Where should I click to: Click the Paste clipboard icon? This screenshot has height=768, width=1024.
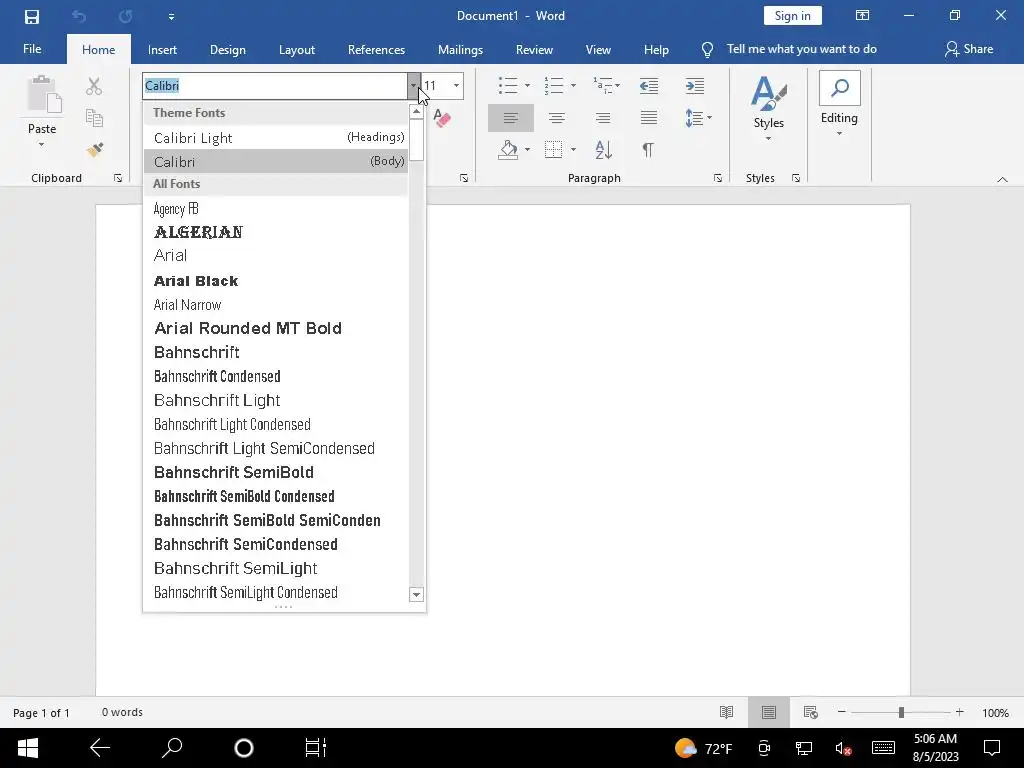(44, 95)
